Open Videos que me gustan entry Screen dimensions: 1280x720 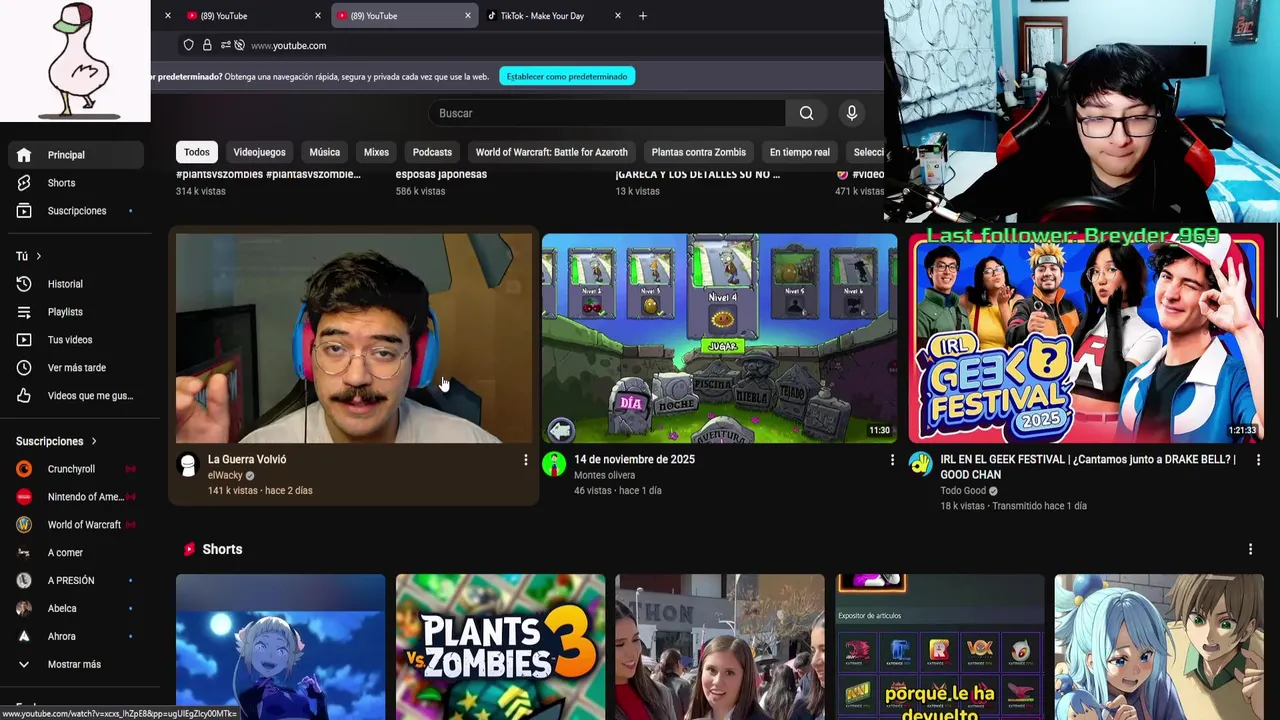[76, 396]
